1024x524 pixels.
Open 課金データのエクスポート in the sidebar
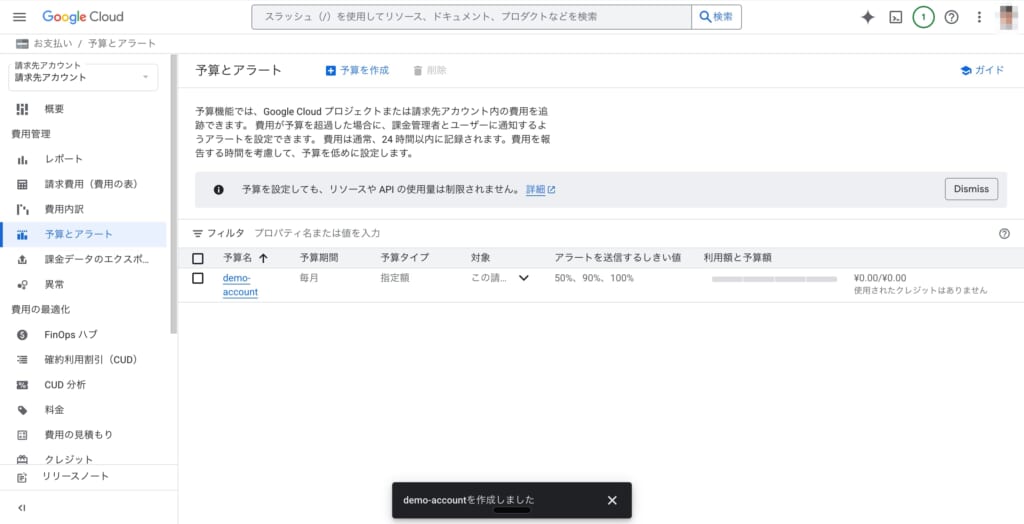point(84,259)
